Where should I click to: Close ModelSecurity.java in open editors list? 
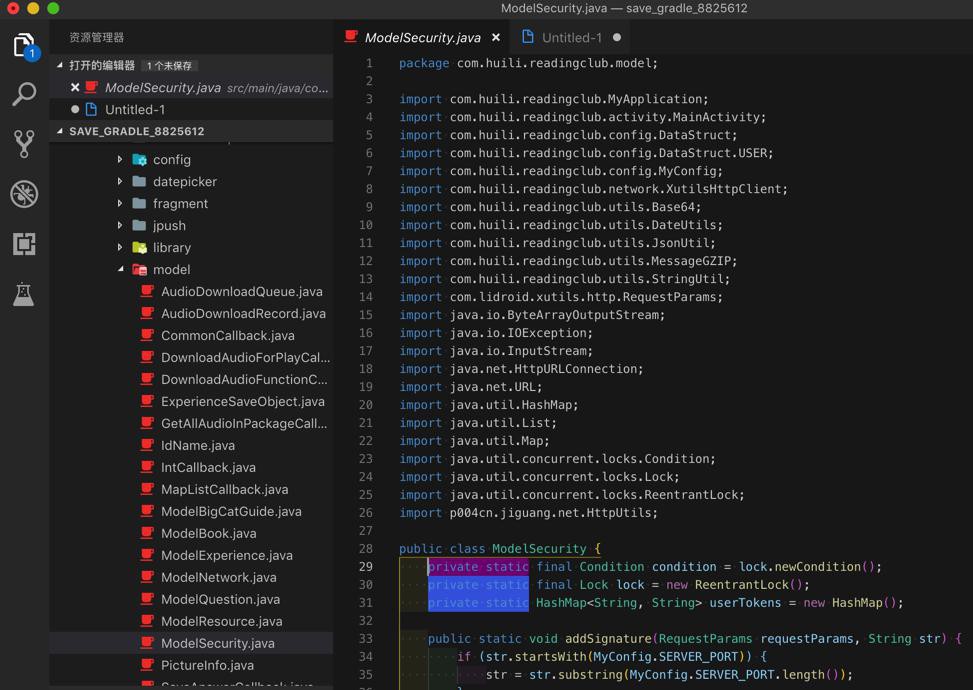[75, 87]
